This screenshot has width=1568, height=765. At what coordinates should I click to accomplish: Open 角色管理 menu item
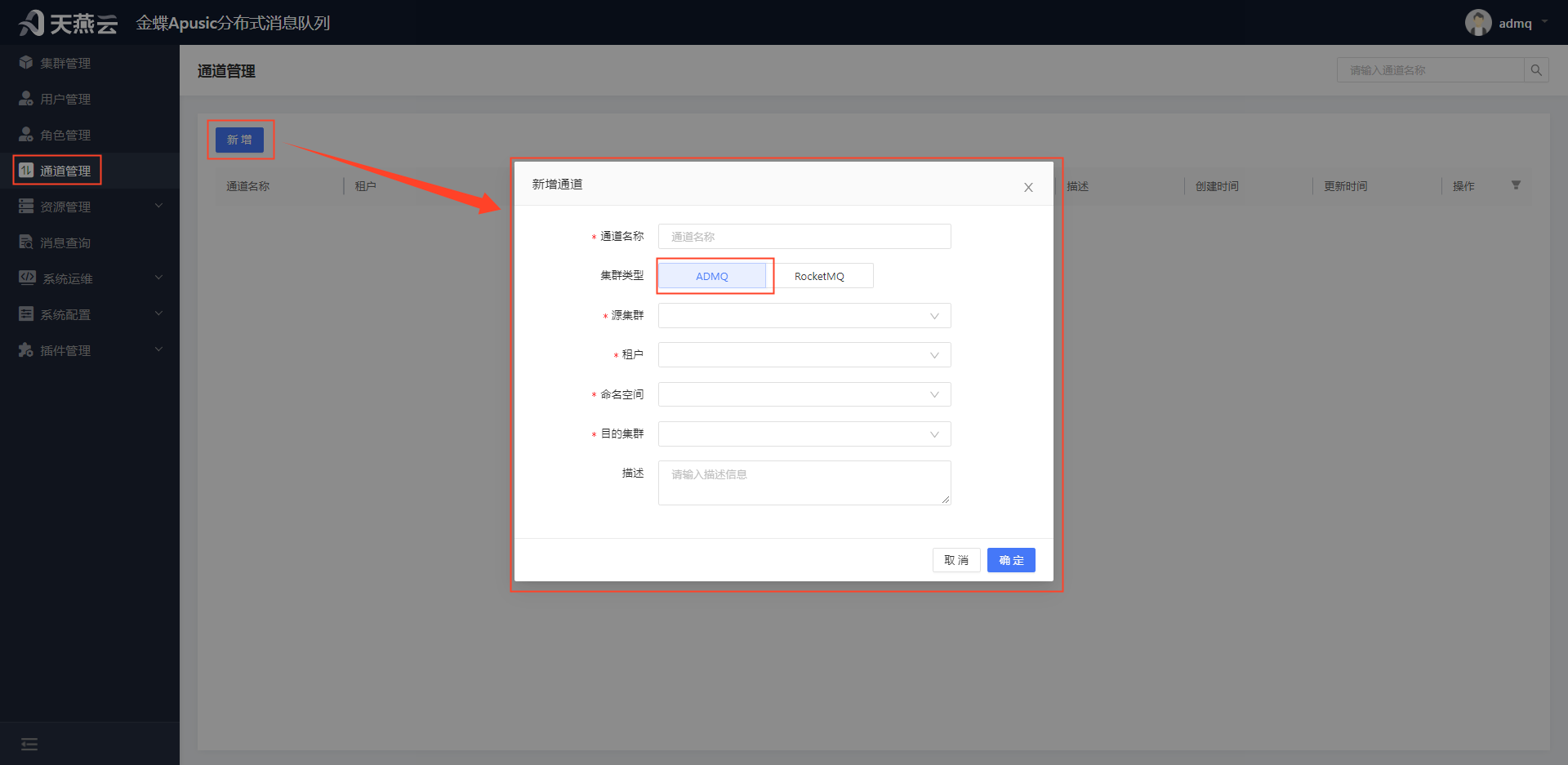90,135
